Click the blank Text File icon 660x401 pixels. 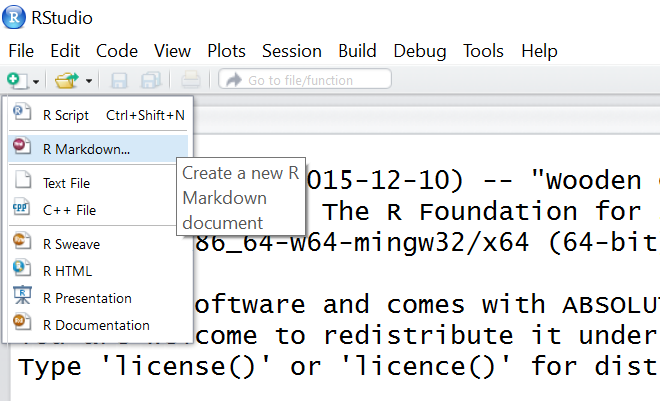coord(23,180)
